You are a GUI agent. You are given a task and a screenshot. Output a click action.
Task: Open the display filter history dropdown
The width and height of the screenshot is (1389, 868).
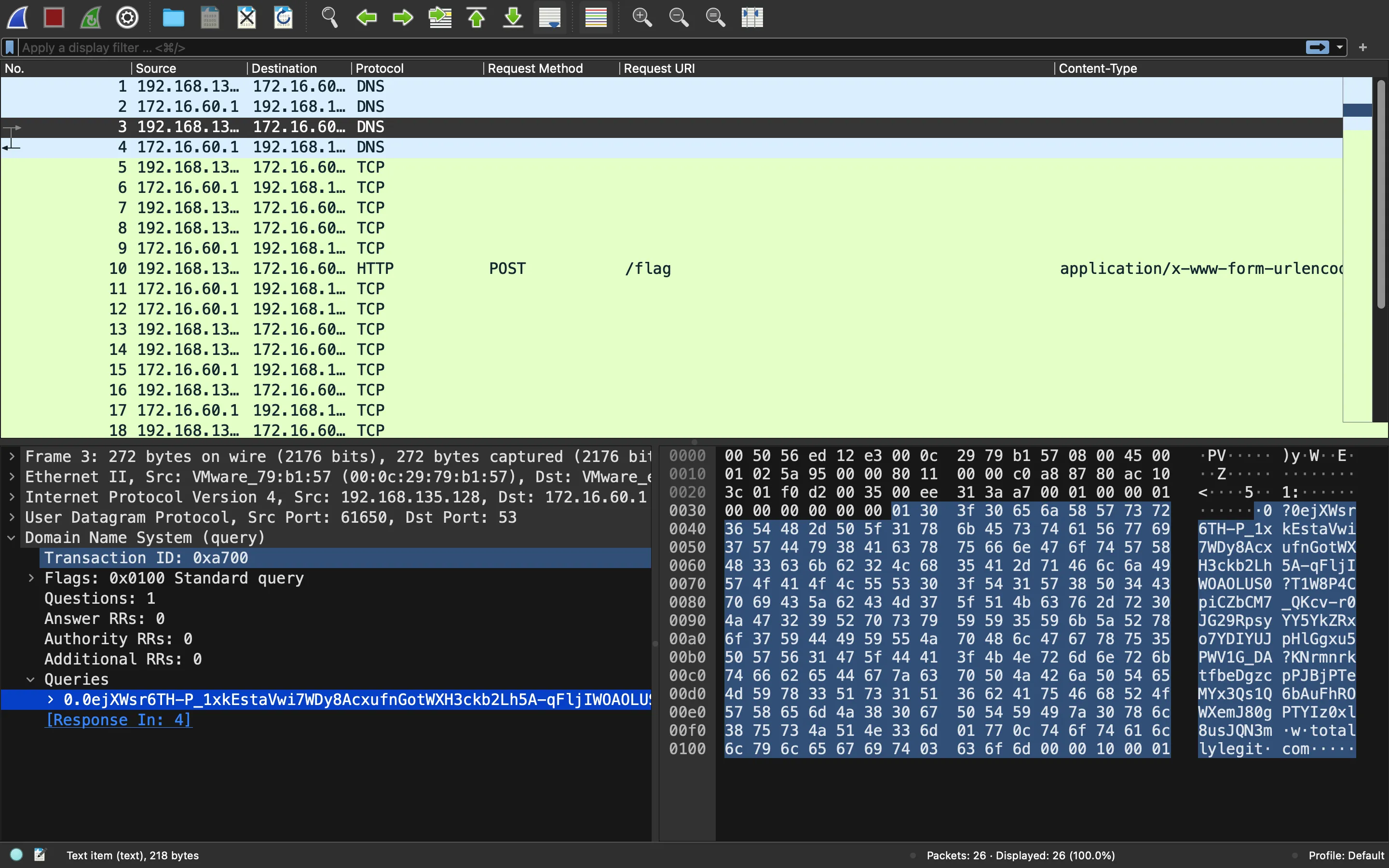[1340, 47]
